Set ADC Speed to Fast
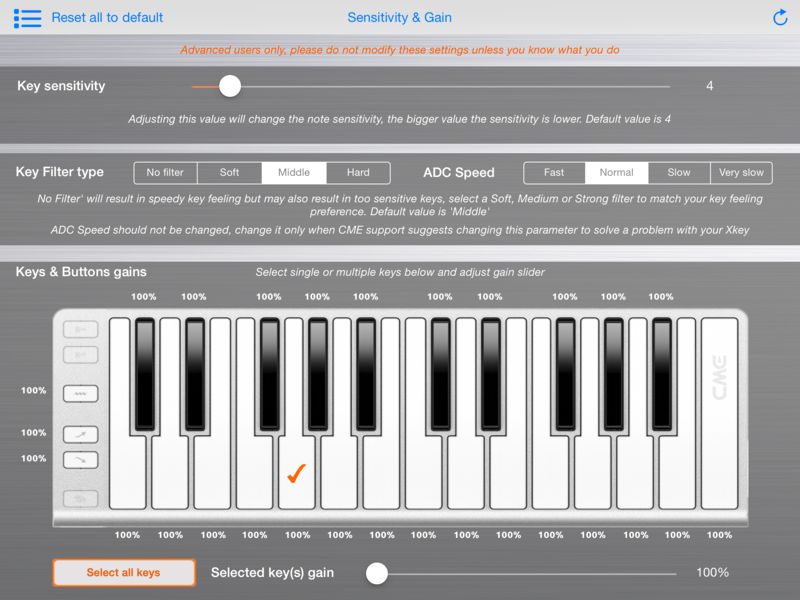 tap(554, 173)
